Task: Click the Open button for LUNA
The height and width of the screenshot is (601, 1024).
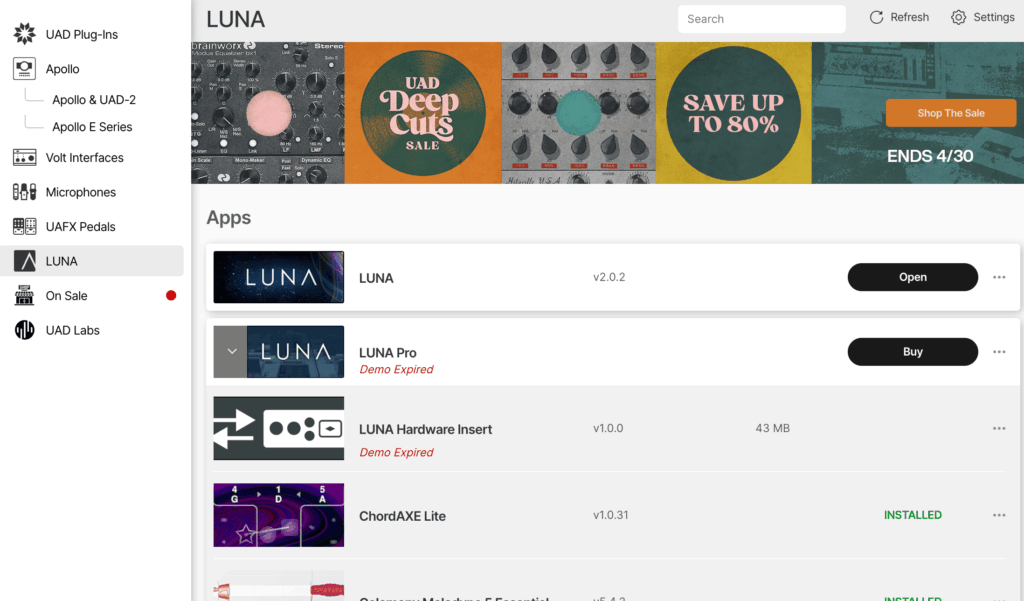Action: click(x=912, y=277)
